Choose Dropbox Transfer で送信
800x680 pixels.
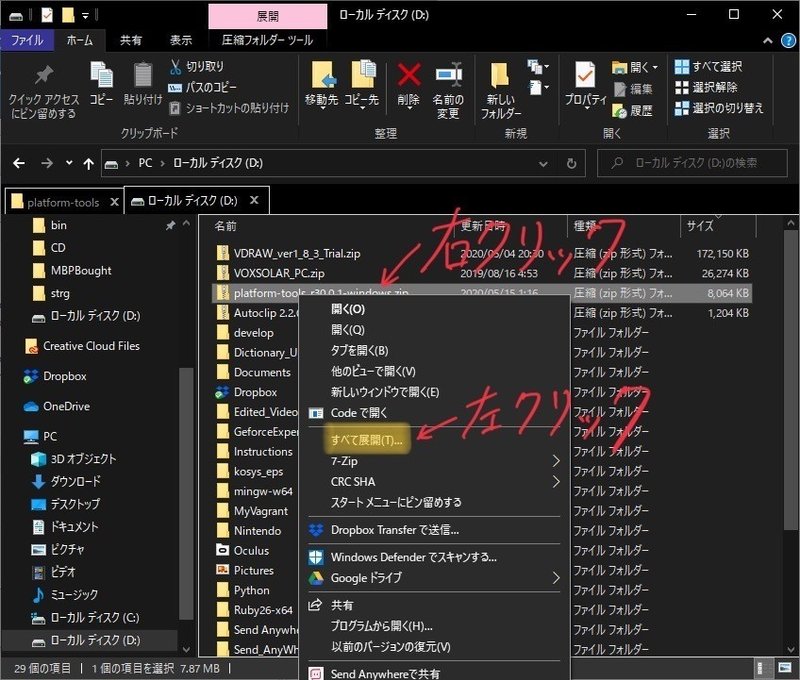(395, 530)
